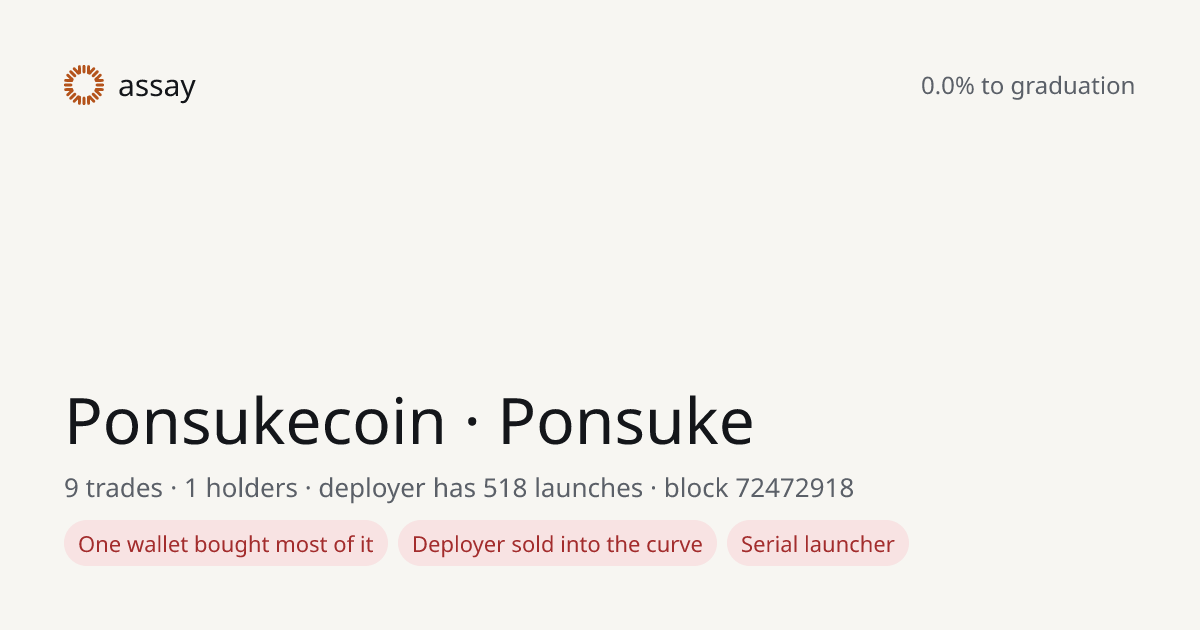Open the assay wordmark link

[x=157, y=87]
